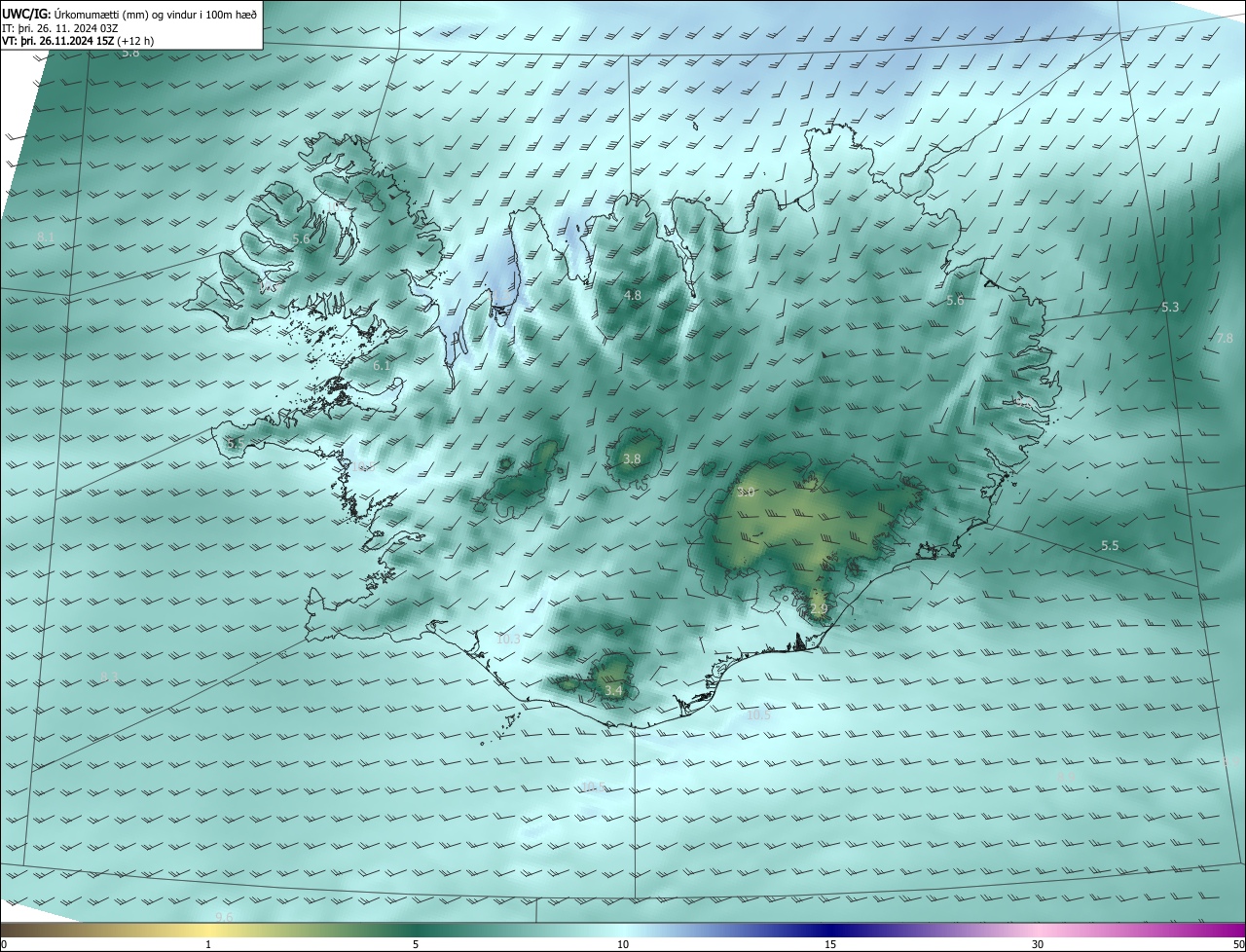Click the colorbar tick label 1
1246x952 pixels.
(208, 944)
